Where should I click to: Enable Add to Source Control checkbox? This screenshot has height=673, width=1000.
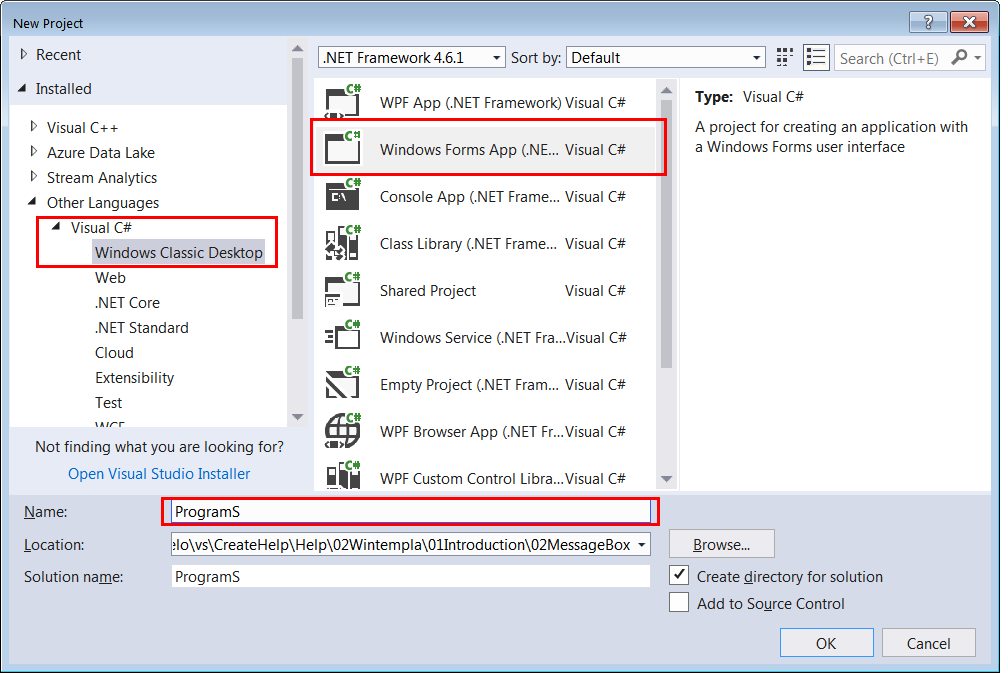[x=679, y=602]
